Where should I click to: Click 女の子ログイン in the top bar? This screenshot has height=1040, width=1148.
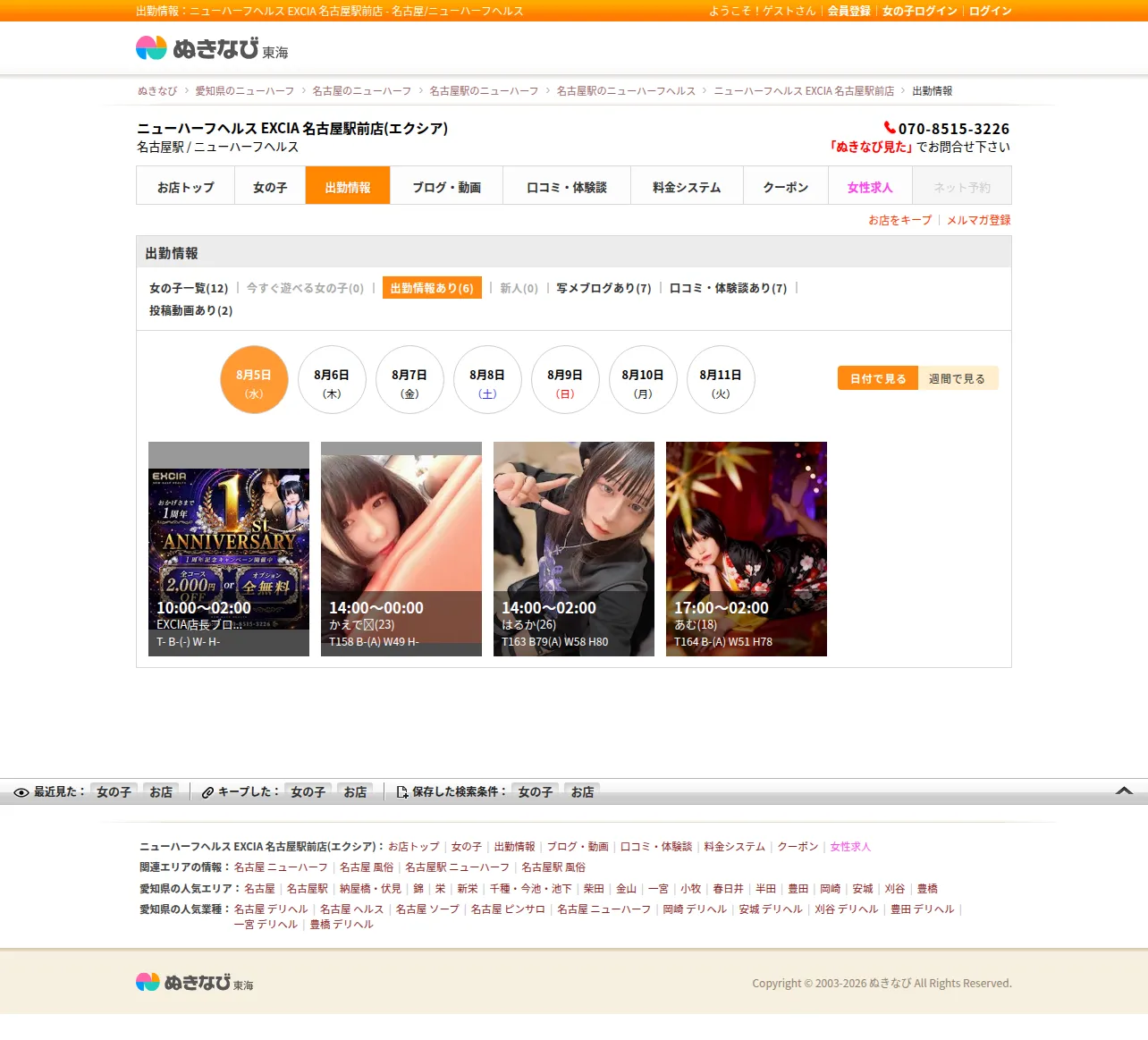pos(919,11)
